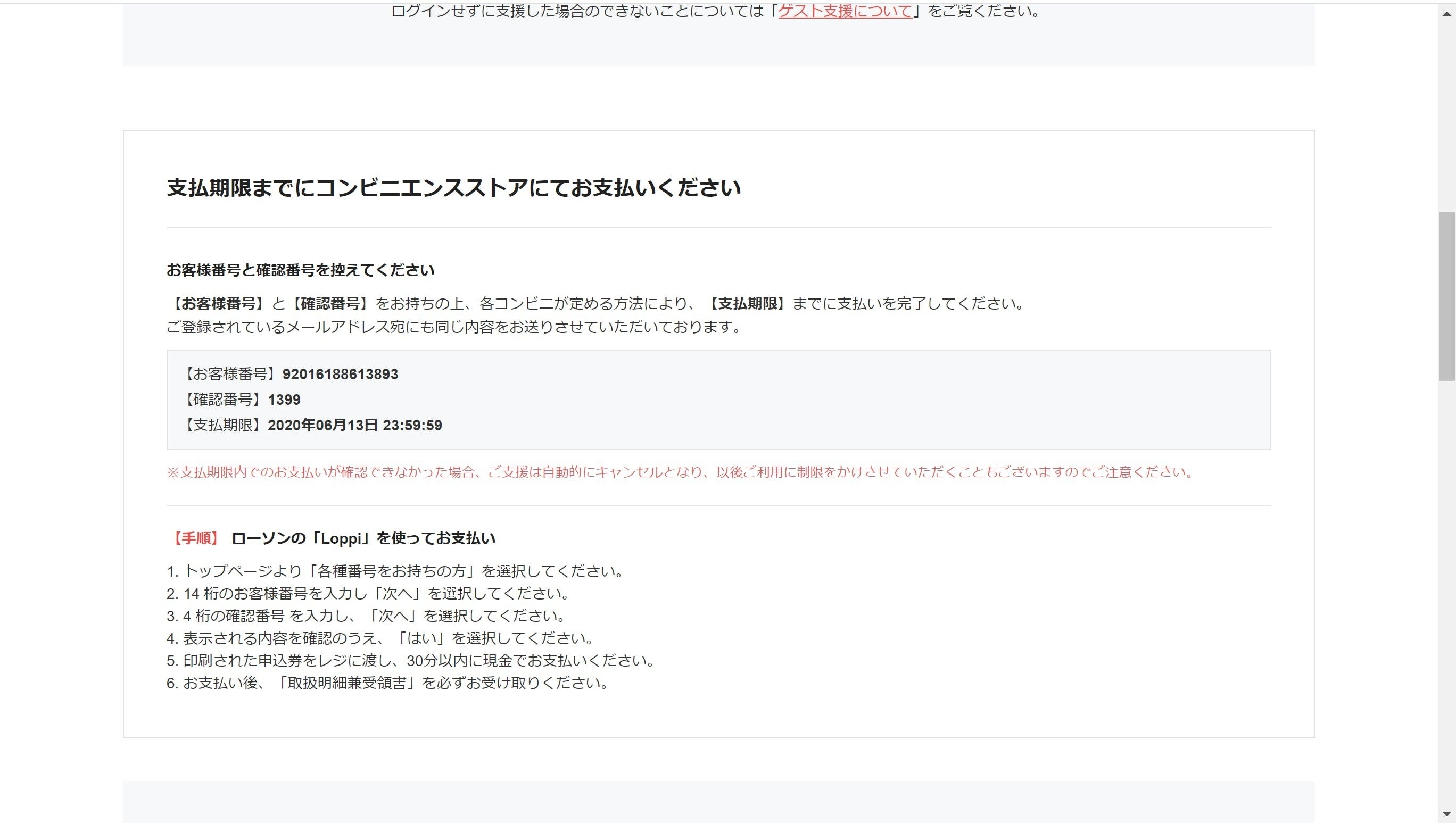Open the ゲスト支援について link

tap(845, 11)
